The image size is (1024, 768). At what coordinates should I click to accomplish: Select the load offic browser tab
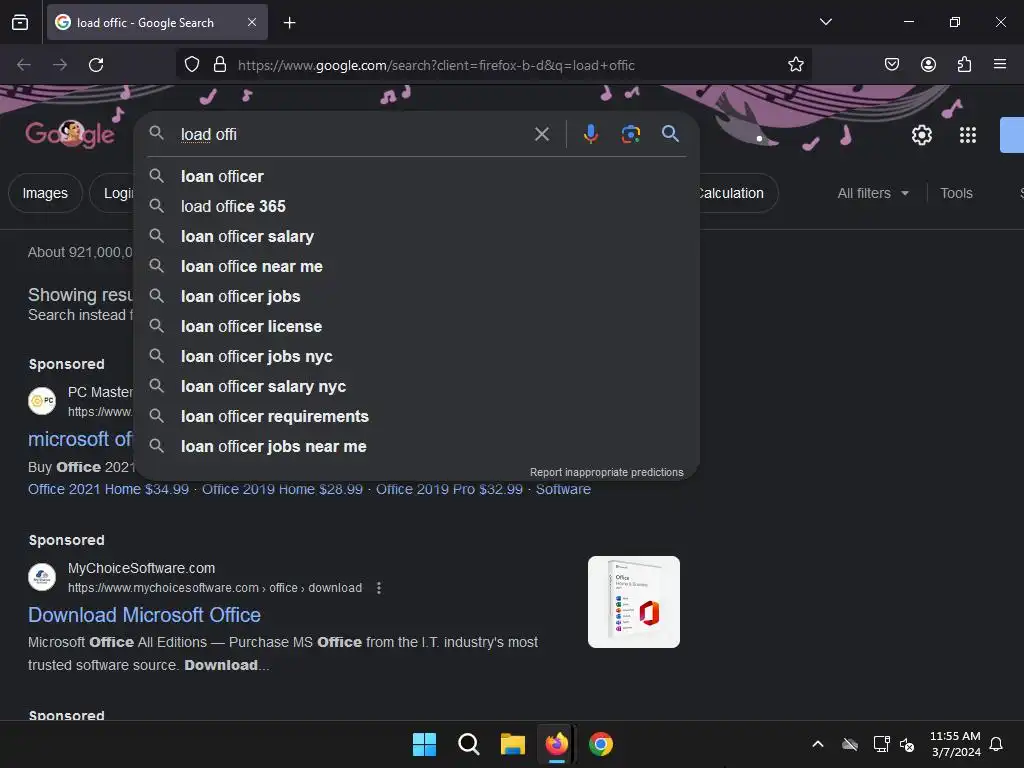[157, 23]
